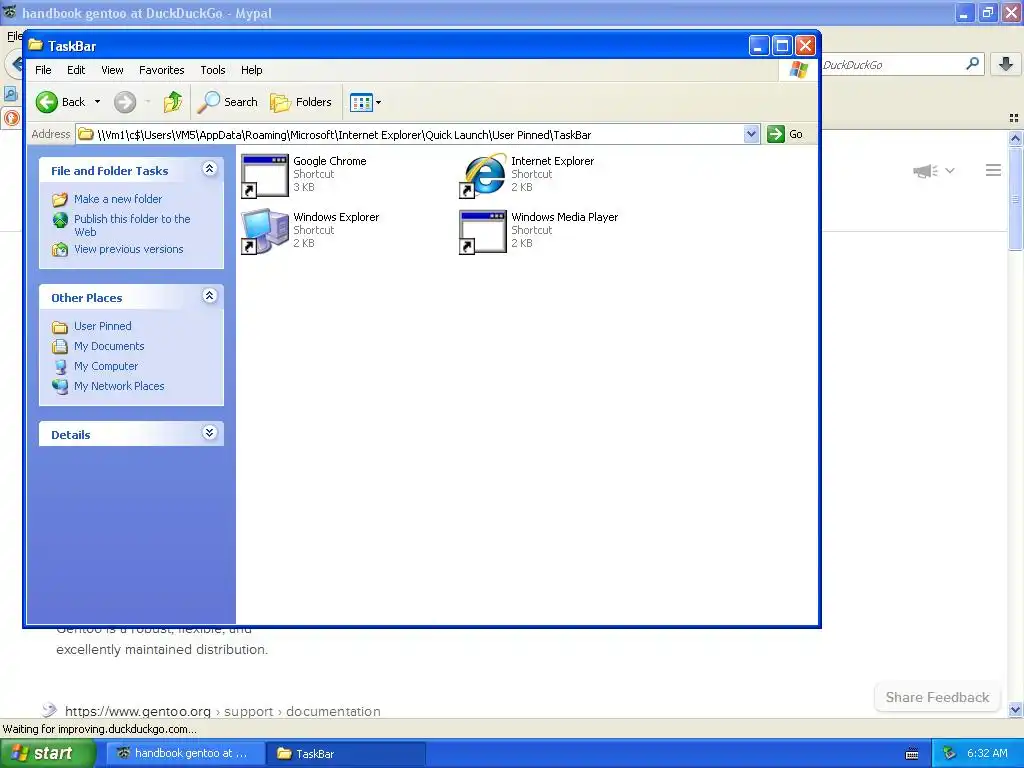This screenshot has width=1024, height=768.
Task: Select the Windows Media Player shortcut icon
Action: click(x=483, y=232)
